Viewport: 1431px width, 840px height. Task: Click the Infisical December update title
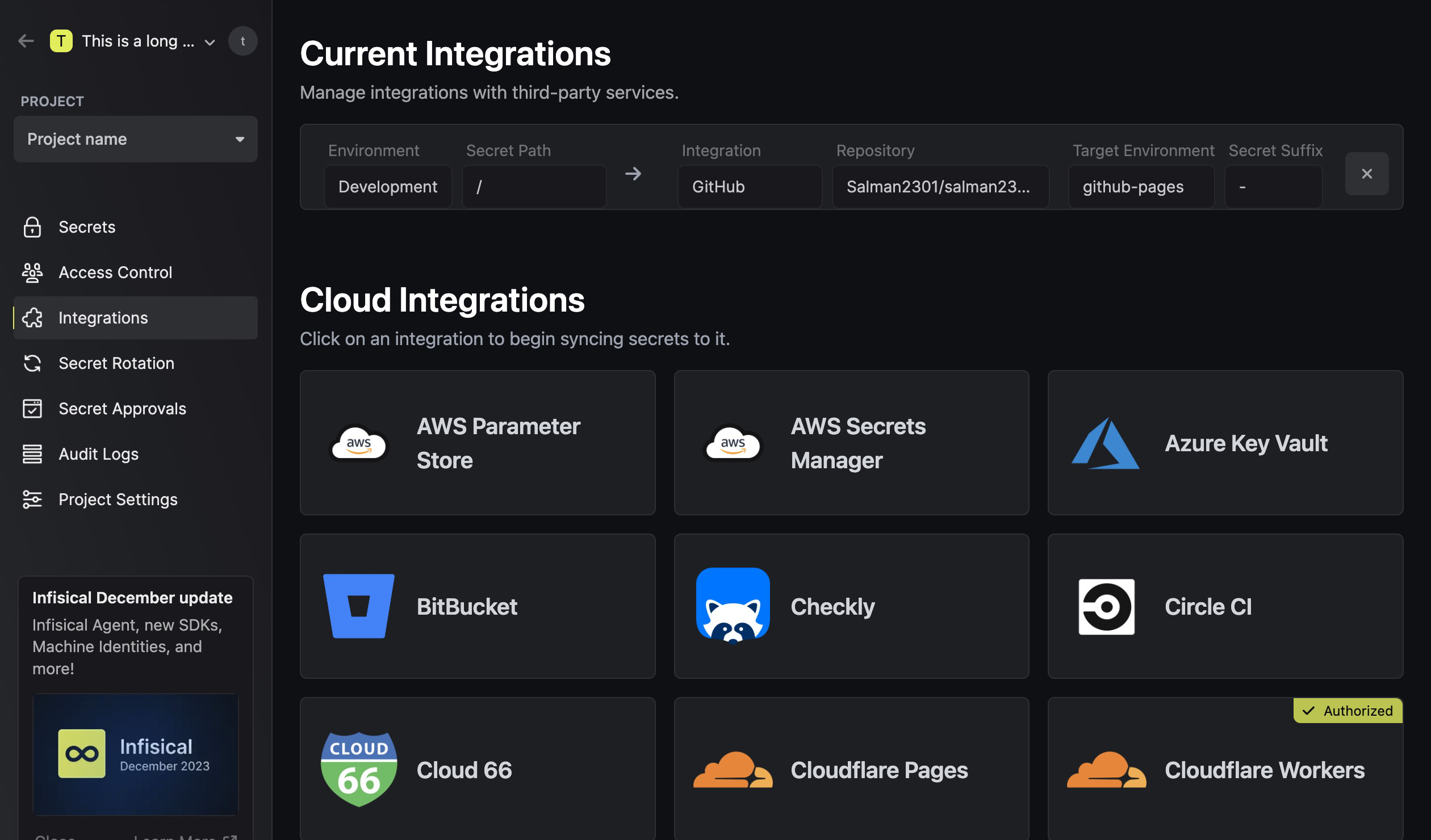[x=132, y=598]
